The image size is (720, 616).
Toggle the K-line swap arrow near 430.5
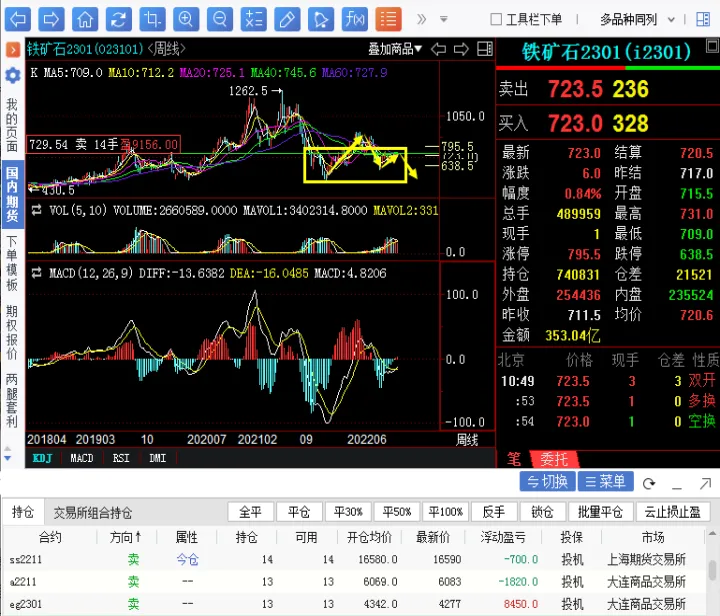coord(33,189)
